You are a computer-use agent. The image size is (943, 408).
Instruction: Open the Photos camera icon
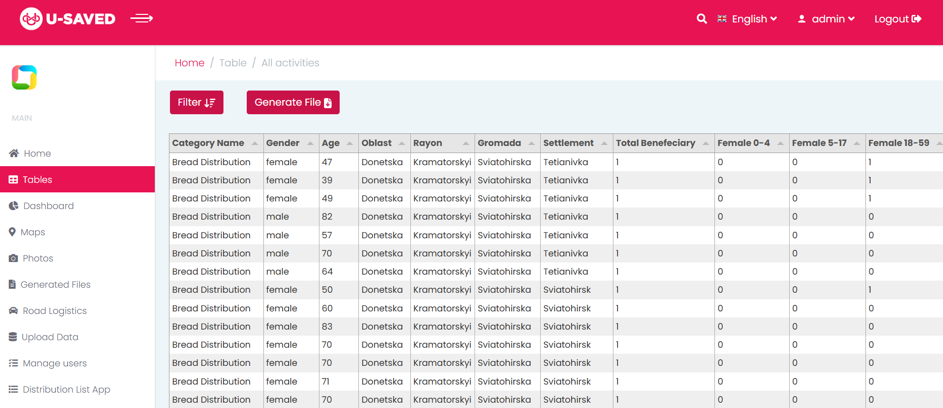[13, 258]
